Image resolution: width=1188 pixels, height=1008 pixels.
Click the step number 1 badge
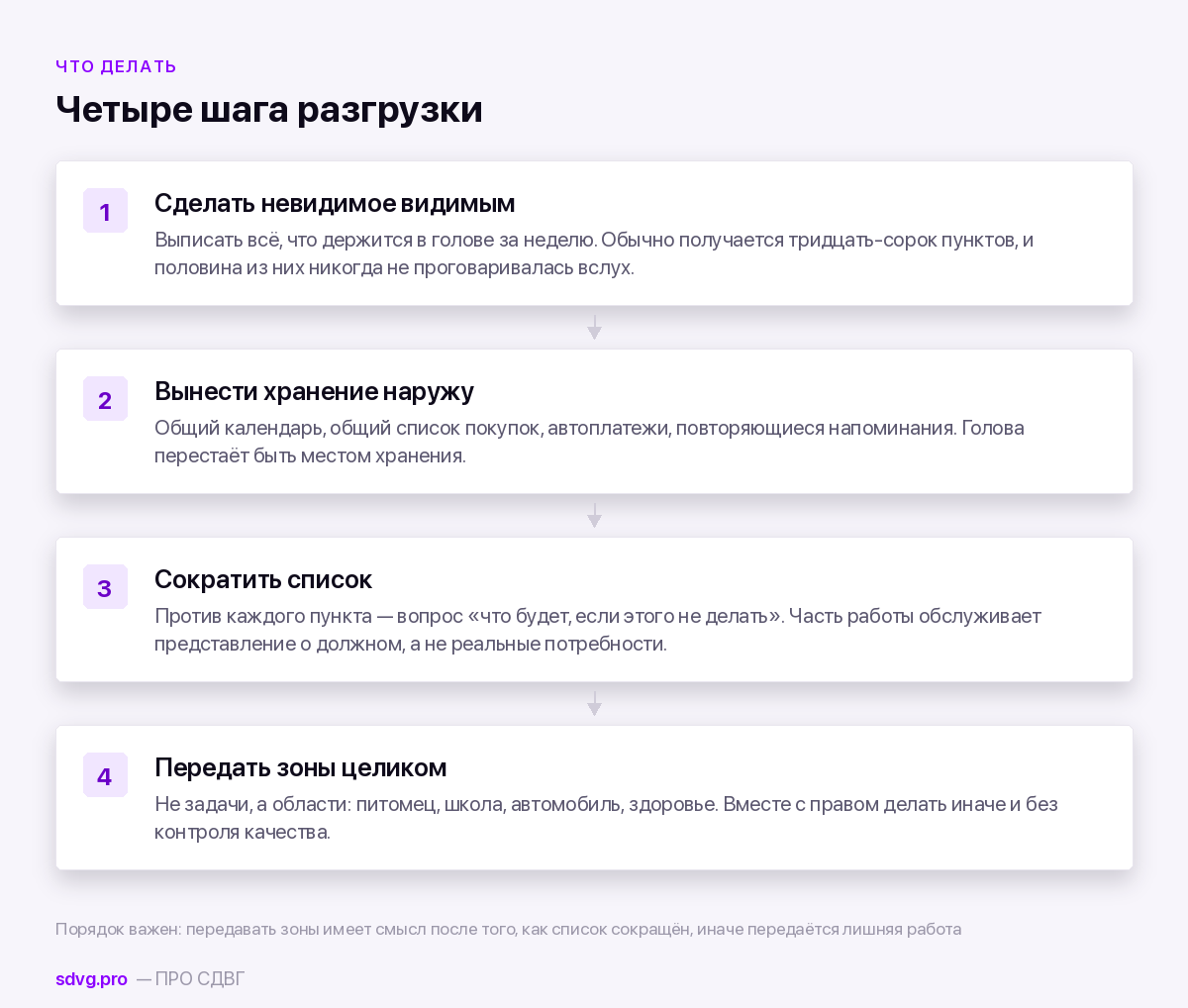point(105,211)
